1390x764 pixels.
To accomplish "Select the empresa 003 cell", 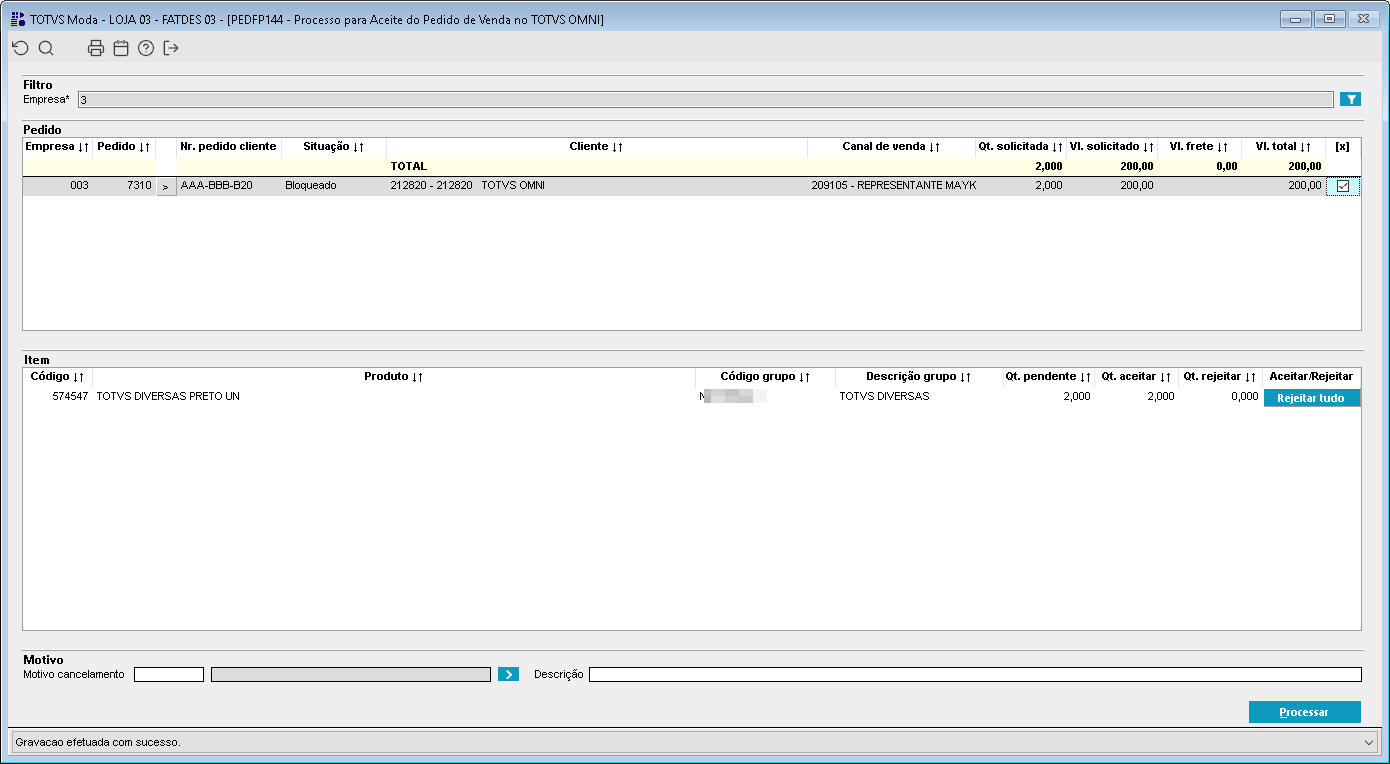I will click(x=57, y=186).
